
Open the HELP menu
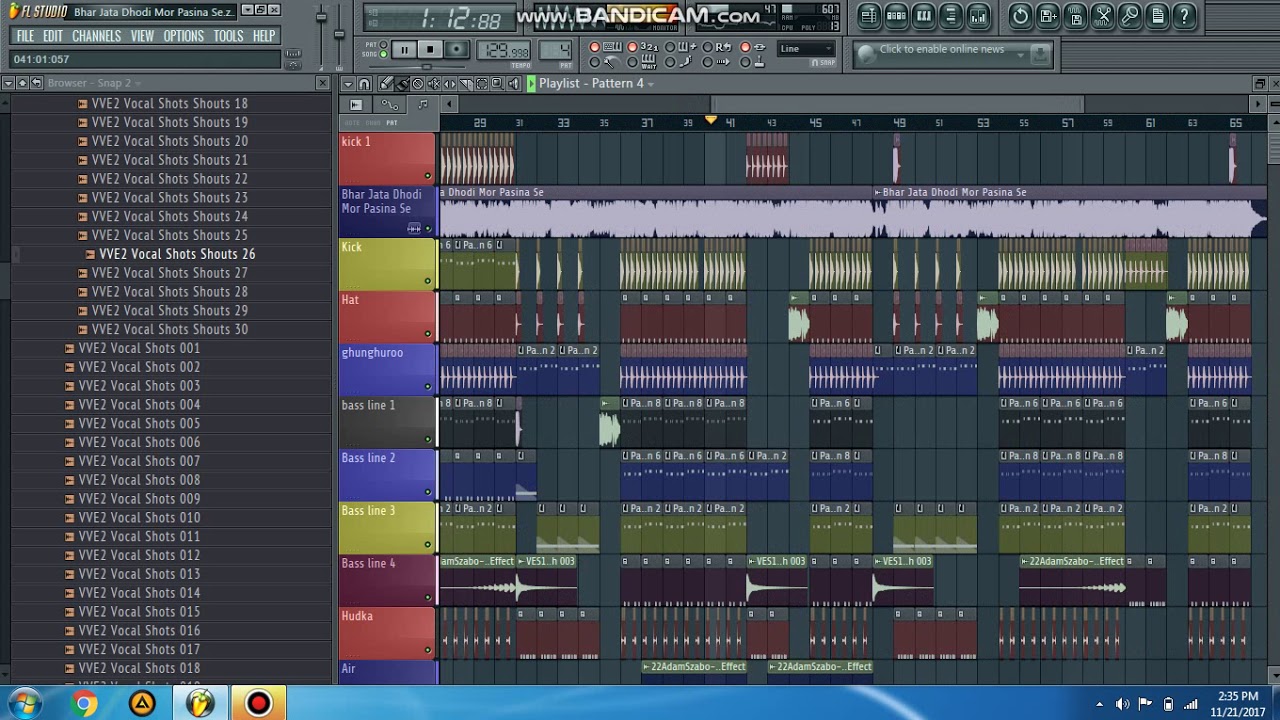[x=264, y=35]
